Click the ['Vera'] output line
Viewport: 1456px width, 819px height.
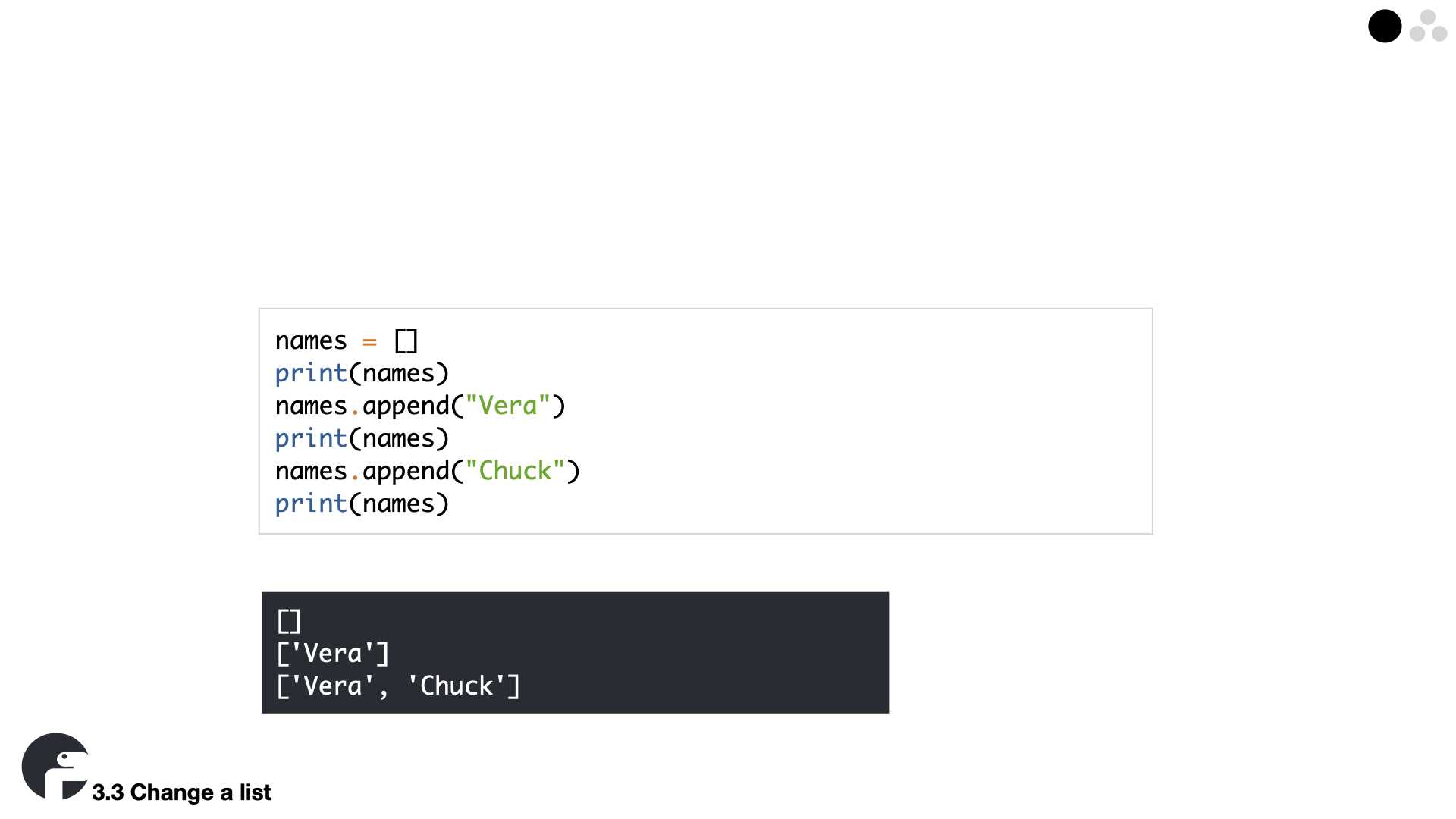(x=333, y=654)
